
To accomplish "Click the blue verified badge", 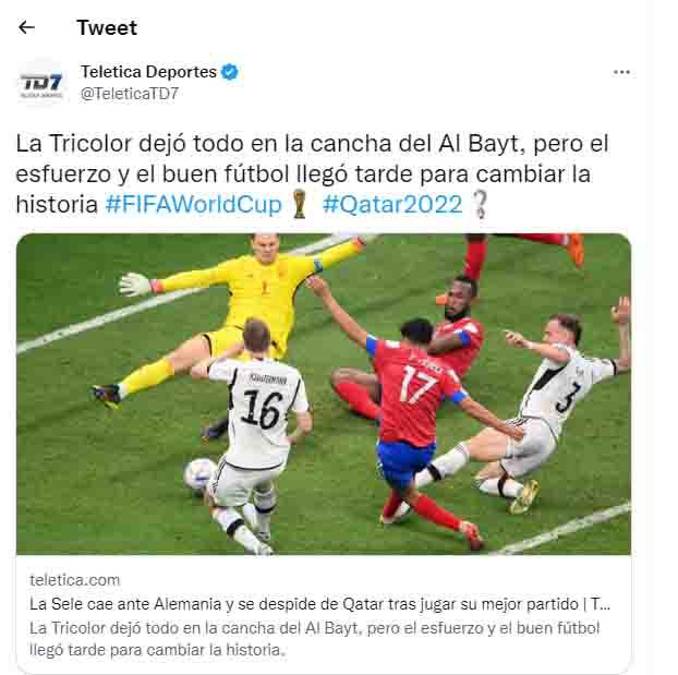I will pos(230,72).
